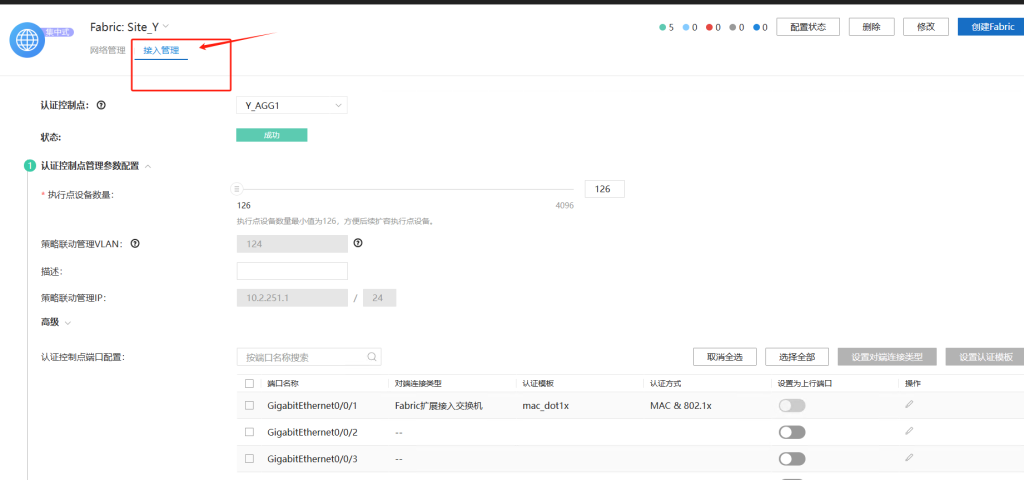This screenshot has height=480, width=1024.
Task: Switch to the 网络管理 tab
Action: pyautogui.click(x=108, y=50)
